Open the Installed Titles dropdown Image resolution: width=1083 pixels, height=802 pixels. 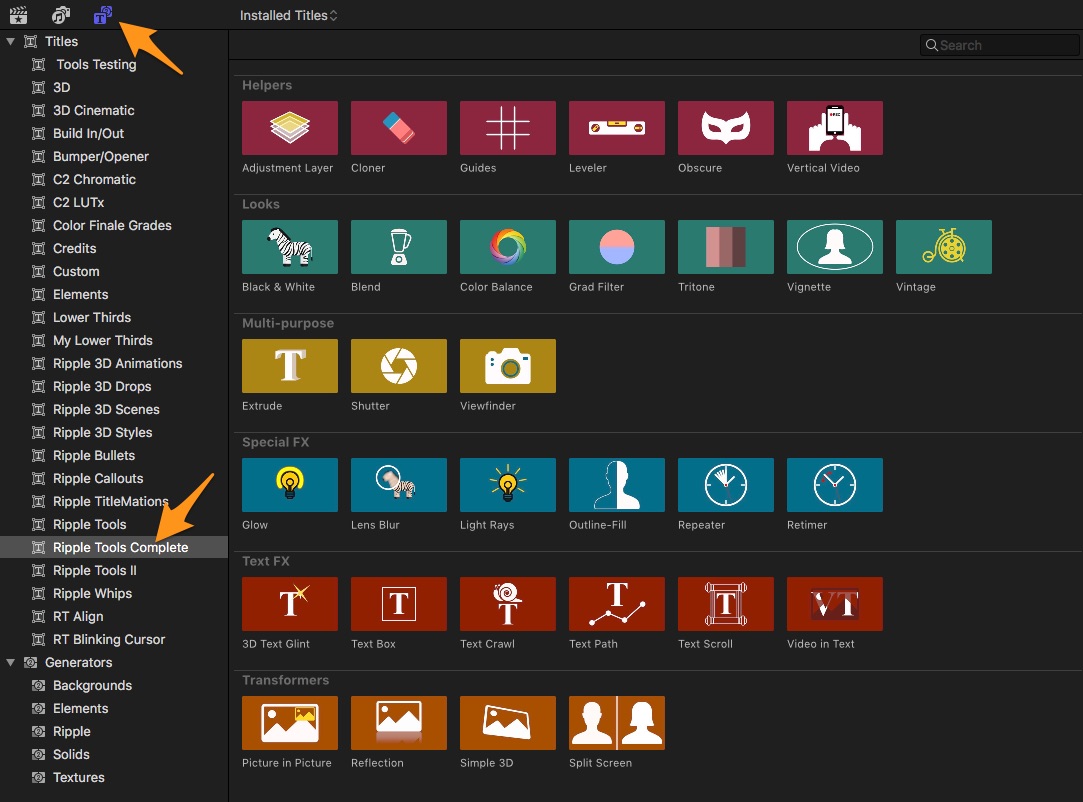[x=288, y=15]
